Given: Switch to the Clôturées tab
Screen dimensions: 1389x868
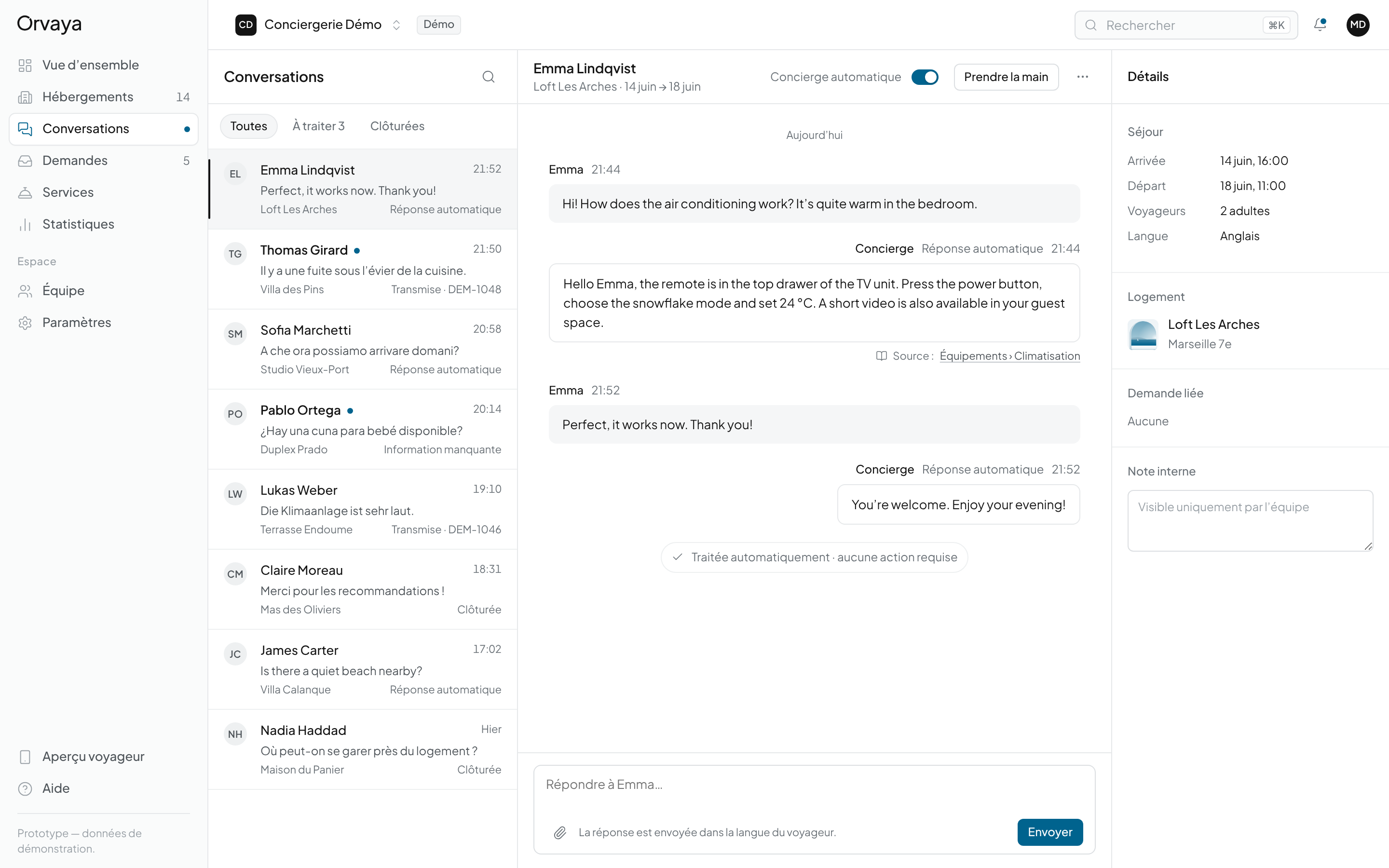Looking at the screenshot, I should pos(397,126).
